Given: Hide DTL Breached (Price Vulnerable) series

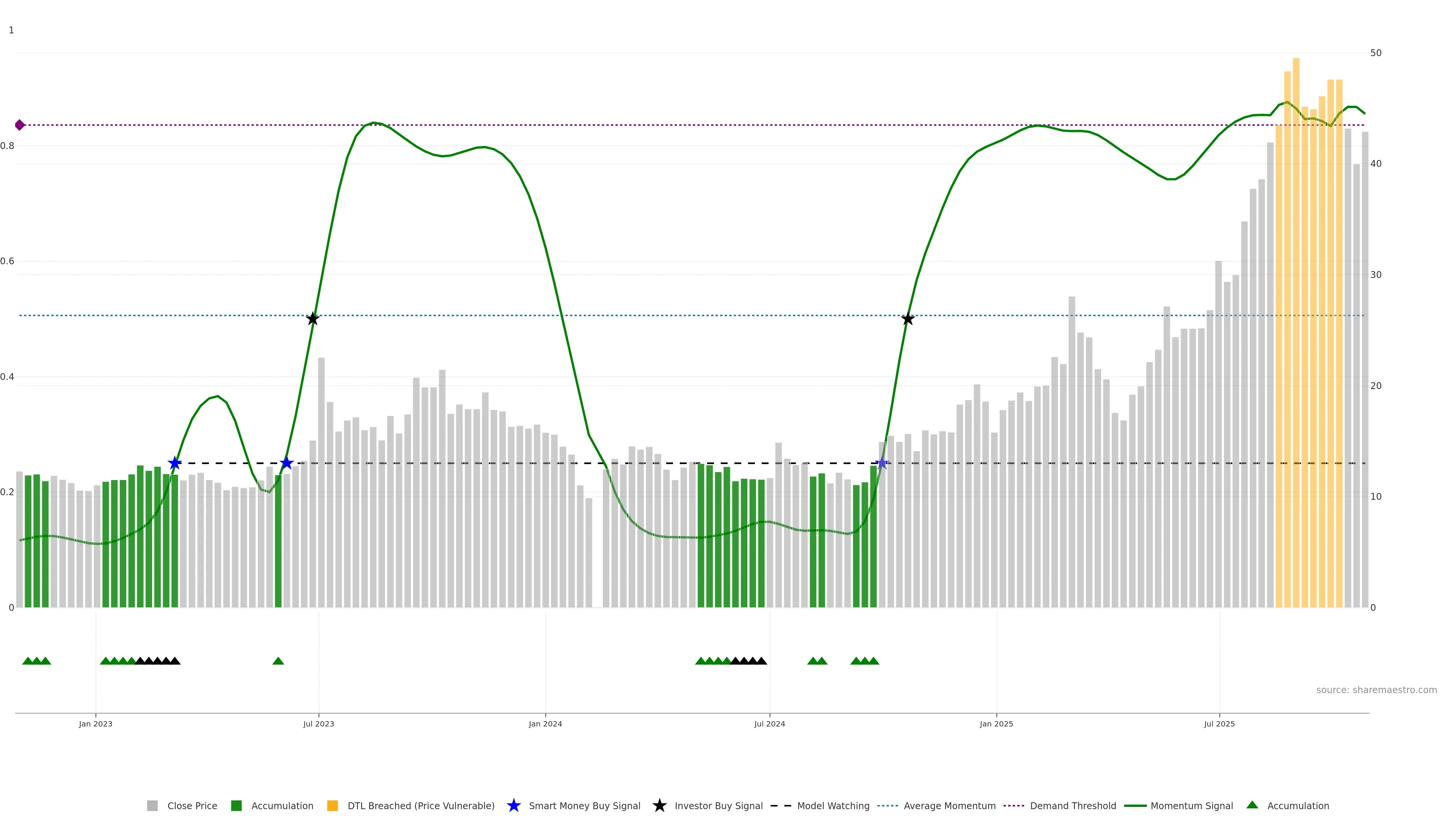Looking at the screenshot, I should pos(420,806).
